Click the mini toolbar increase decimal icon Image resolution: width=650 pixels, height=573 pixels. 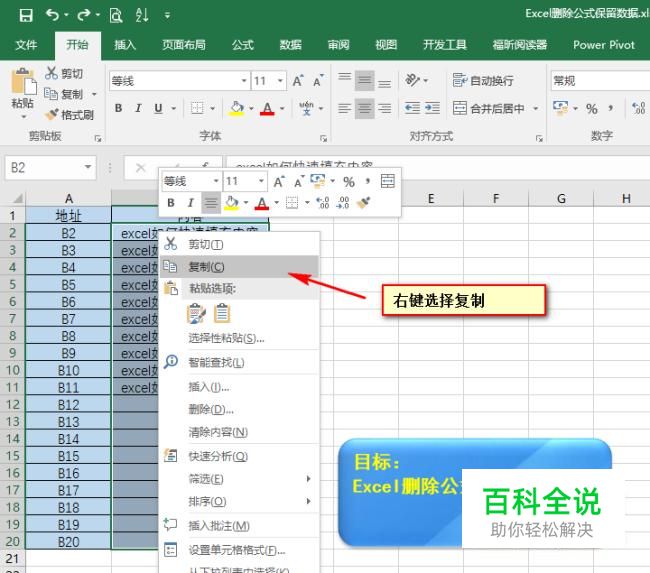click(x=322, y=203)
